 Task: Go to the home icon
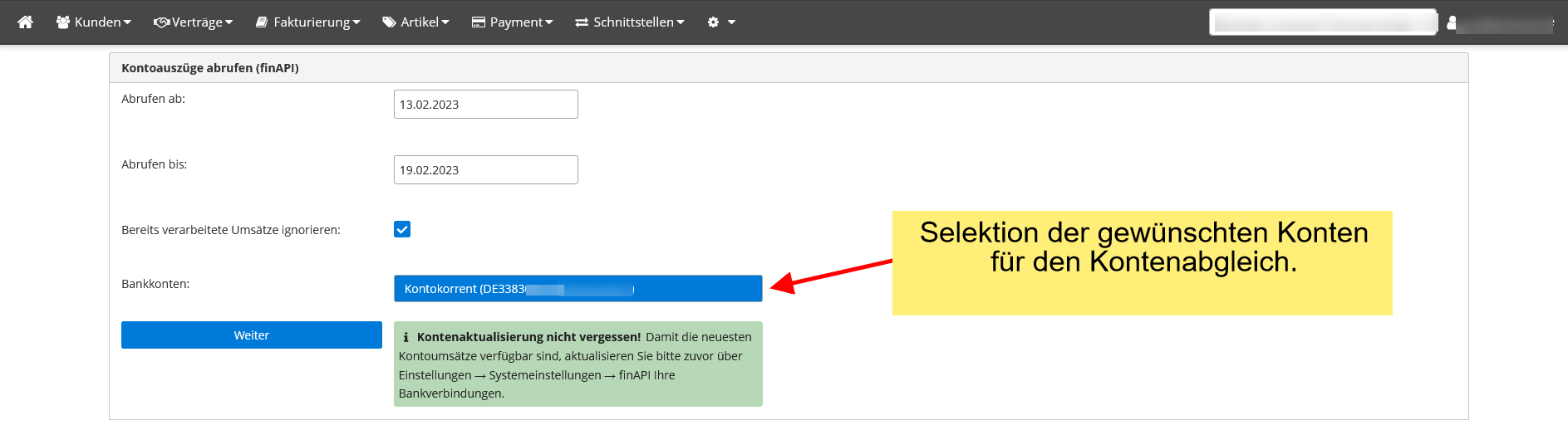[x=26, y=22]
